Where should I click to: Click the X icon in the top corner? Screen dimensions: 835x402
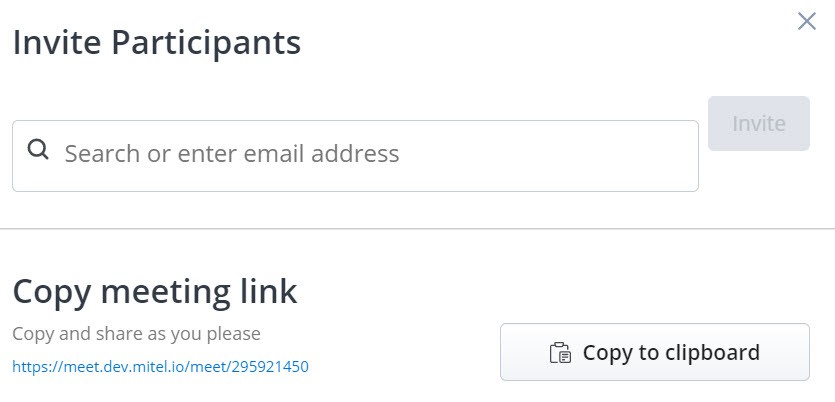coord(806,21)
